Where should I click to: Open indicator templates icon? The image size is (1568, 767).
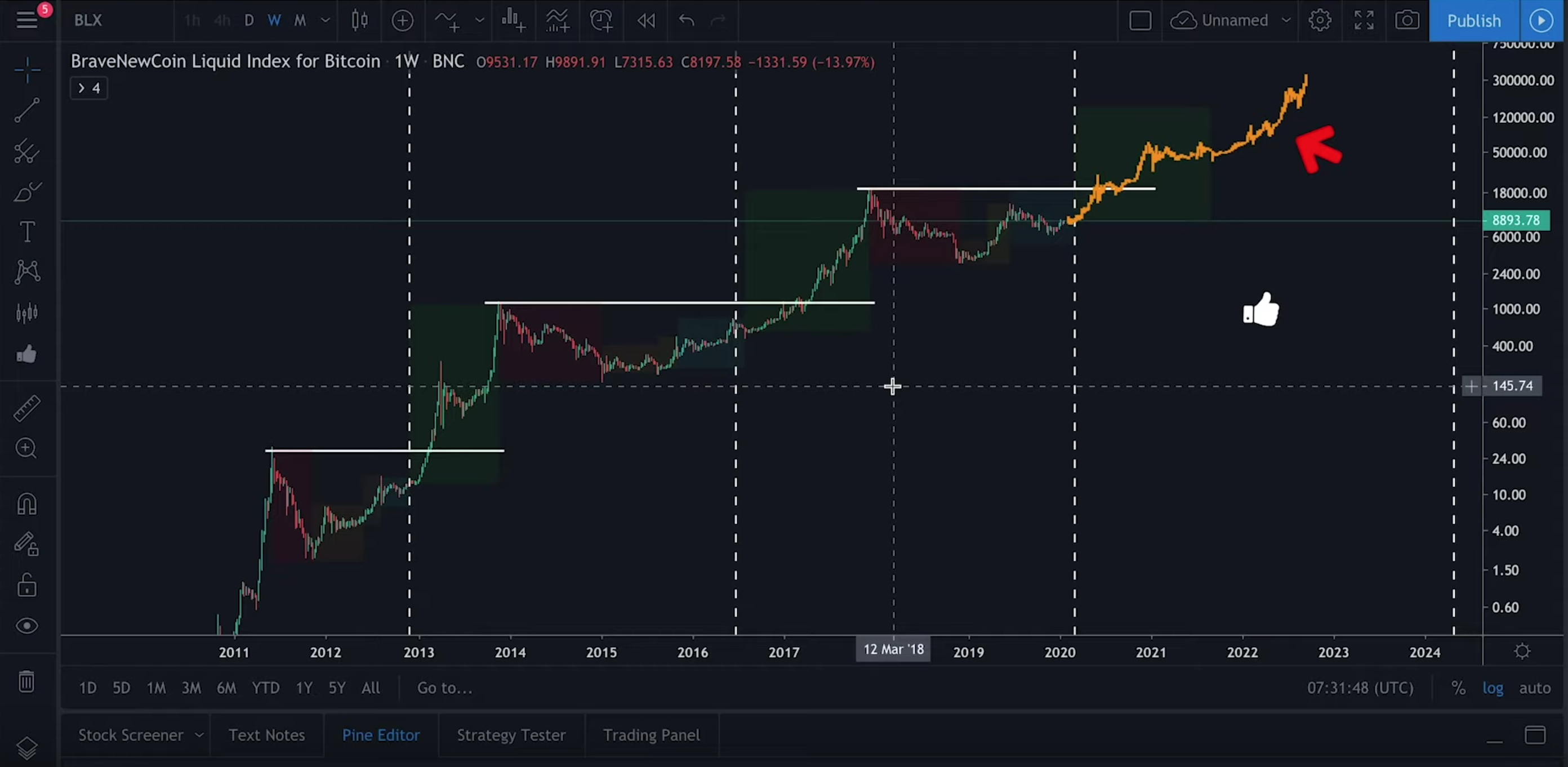point(557,21)
